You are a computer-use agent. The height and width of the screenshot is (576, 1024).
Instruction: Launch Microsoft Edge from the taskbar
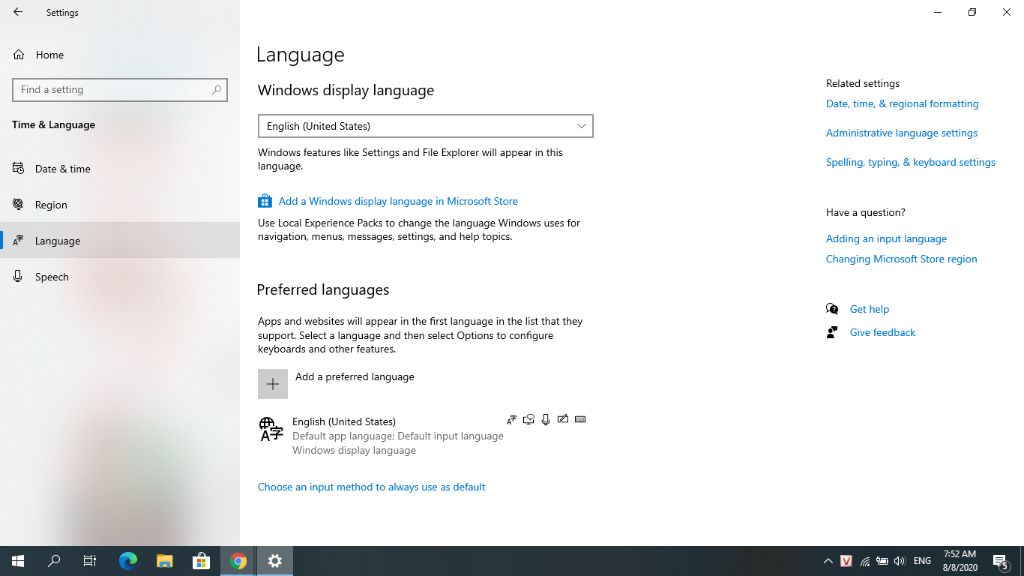tap(127, 561)
